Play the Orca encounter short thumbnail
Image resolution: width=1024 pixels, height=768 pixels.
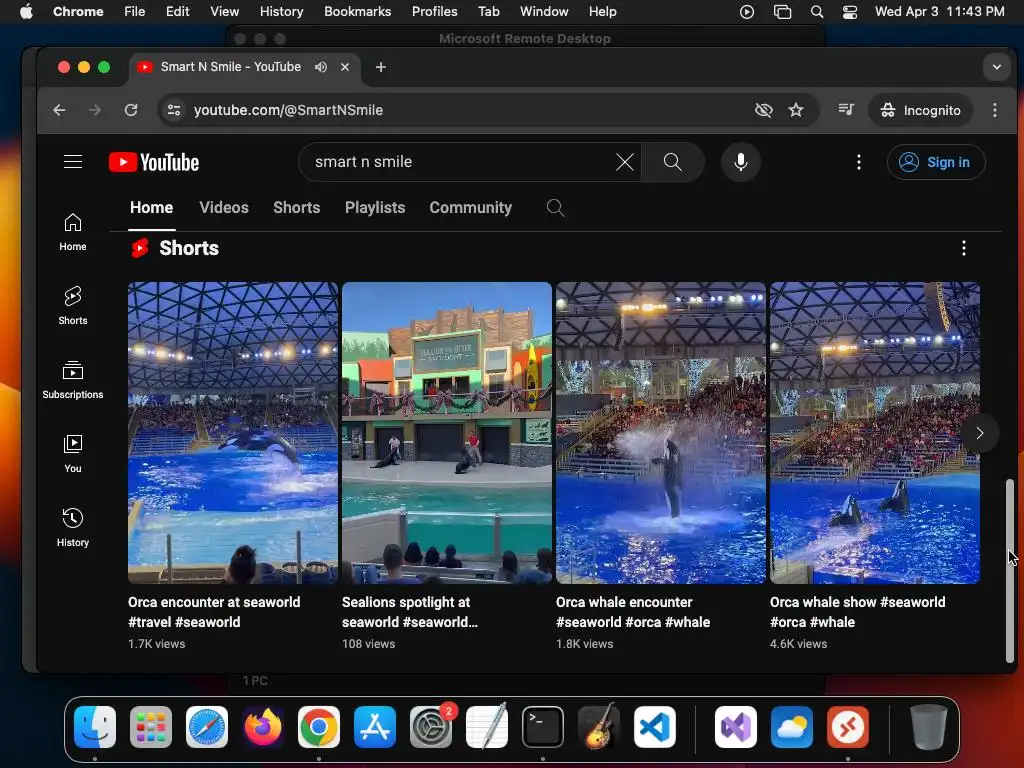click(x=233, y=432)
